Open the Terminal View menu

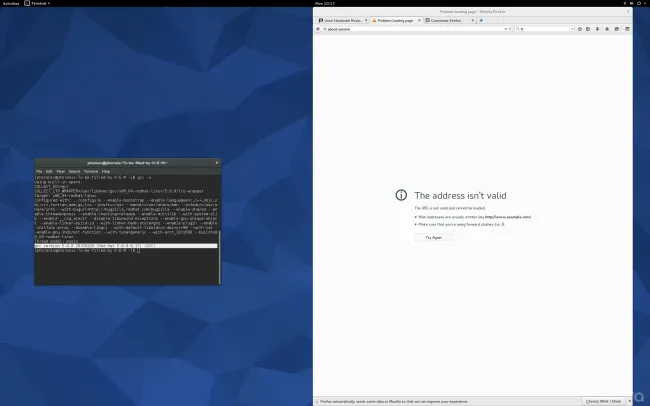click(61, 171)
